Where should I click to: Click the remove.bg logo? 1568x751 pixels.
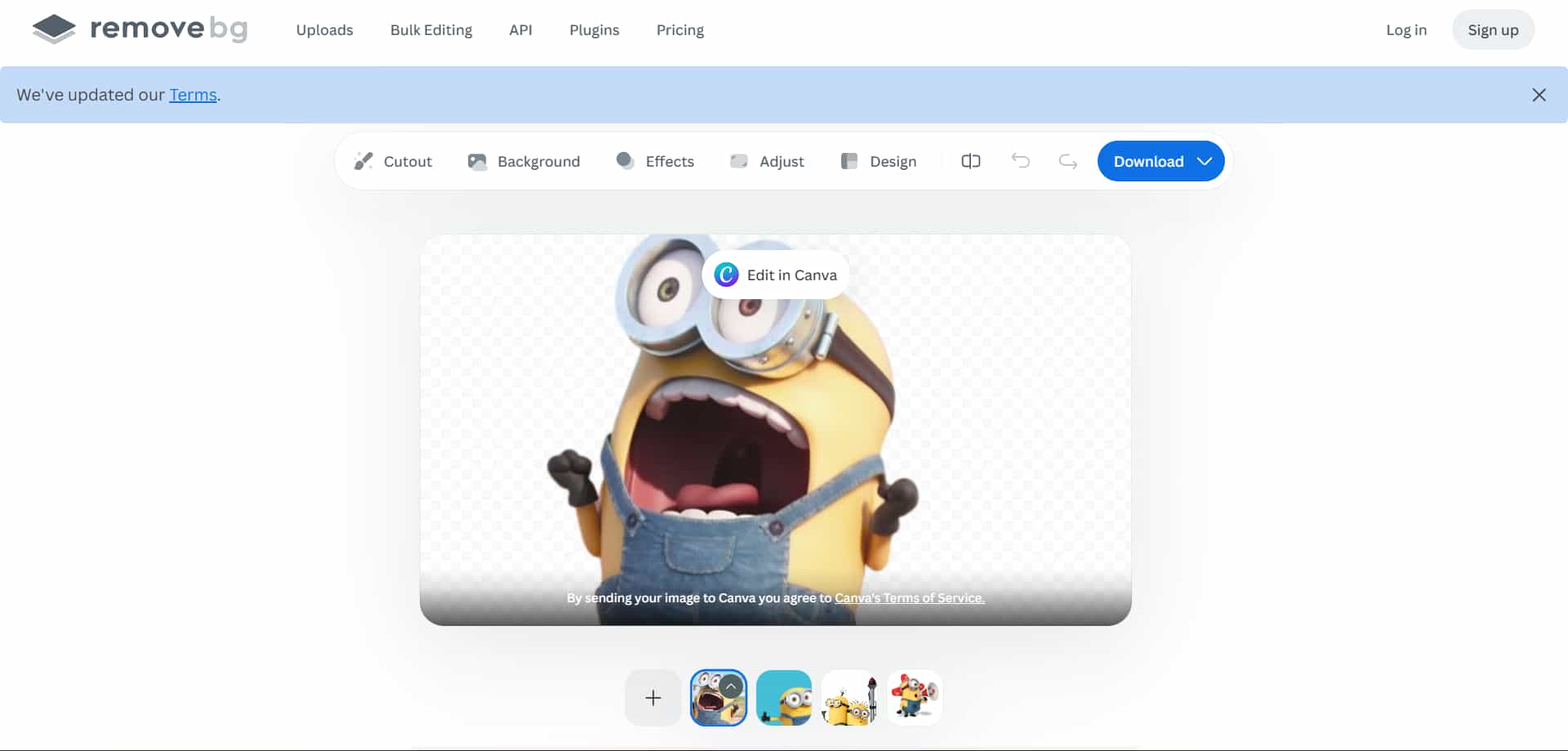click(140, 29)
